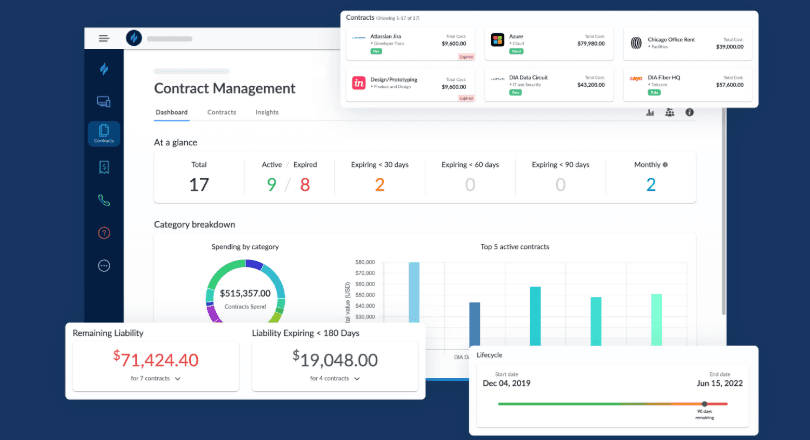The width and height of the screenshot is (810, 440).
Task: Open the lightning bolt home icon in sidebar
Action: [x=104, y=69]
